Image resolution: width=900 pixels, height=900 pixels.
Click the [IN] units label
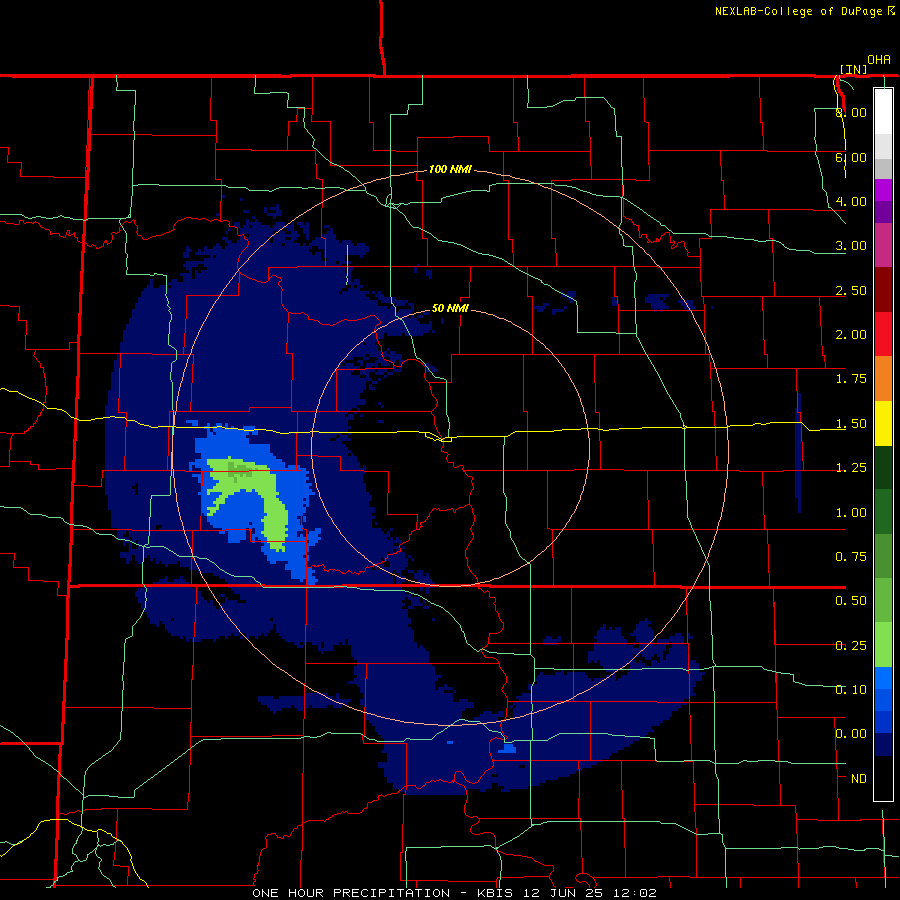854,69
